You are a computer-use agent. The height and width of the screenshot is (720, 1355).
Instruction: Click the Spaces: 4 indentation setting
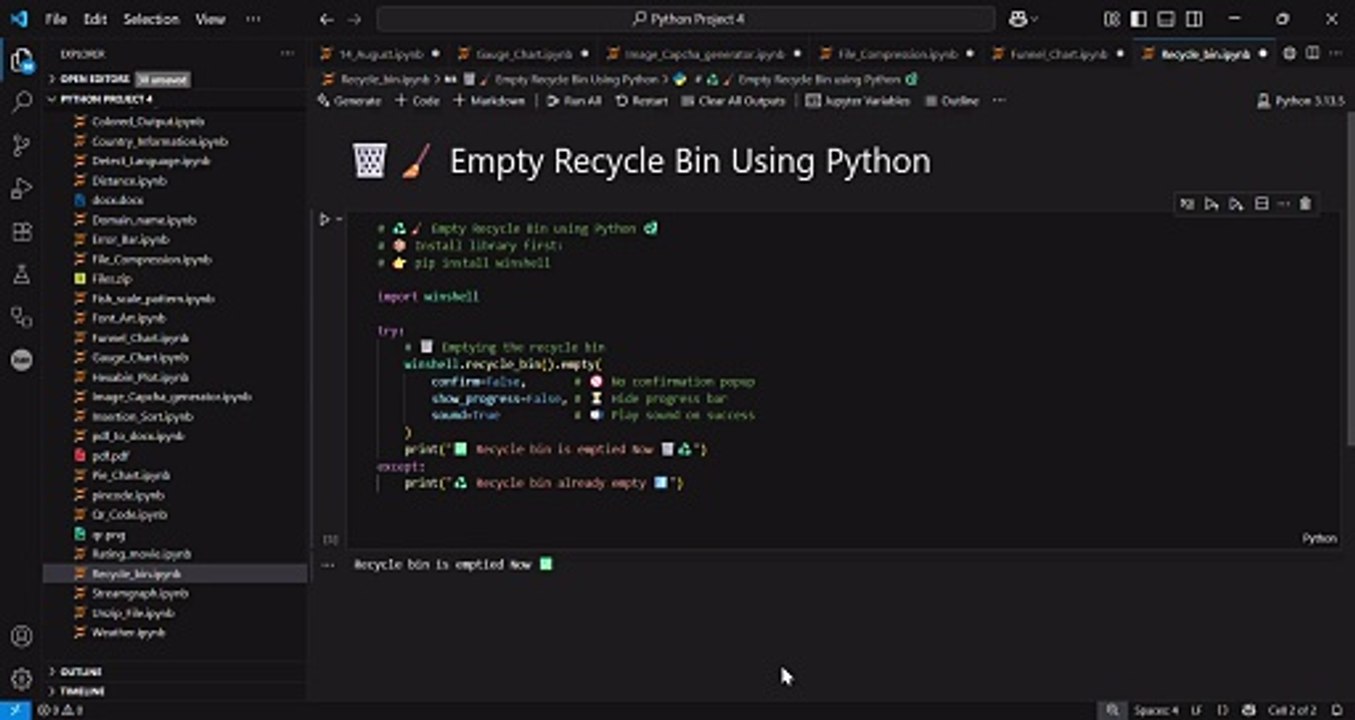click(1155, 710)
